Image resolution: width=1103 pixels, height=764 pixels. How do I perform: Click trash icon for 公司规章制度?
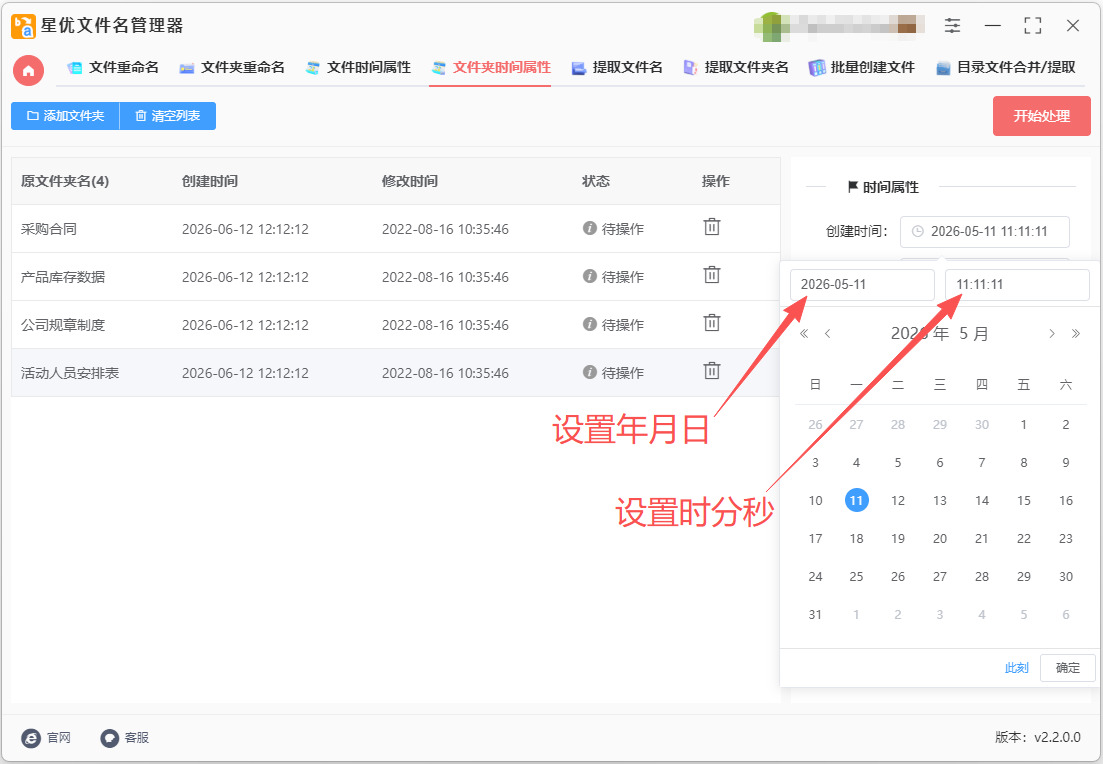(x=712, y=323)
